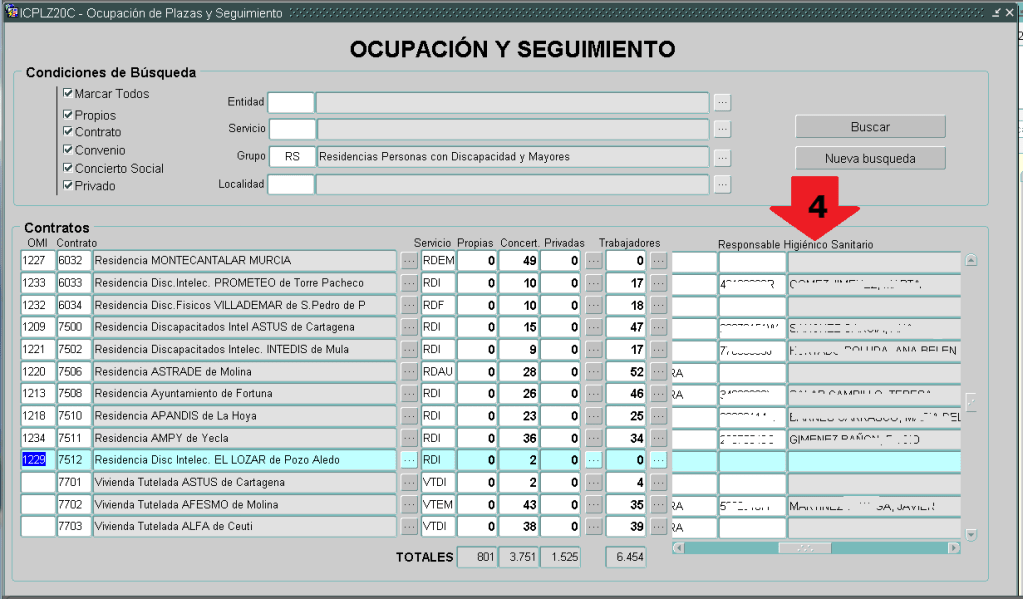Open lookup button next to Grupo field
Screen dimensions: 1023x599
coord(722,157)
